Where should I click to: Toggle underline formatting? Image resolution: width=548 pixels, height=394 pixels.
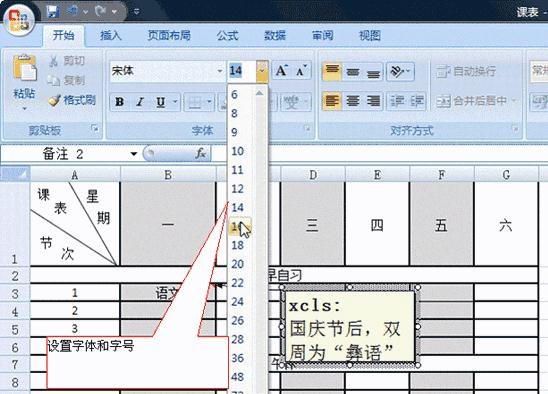tap(161, 102)
